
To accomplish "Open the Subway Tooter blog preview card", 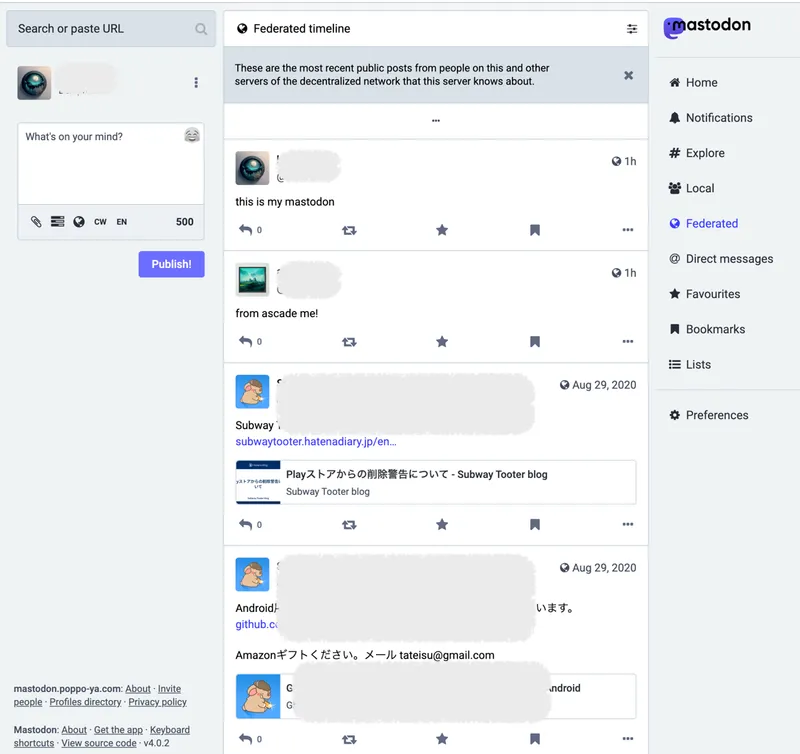I will click(x=436, y=483).
